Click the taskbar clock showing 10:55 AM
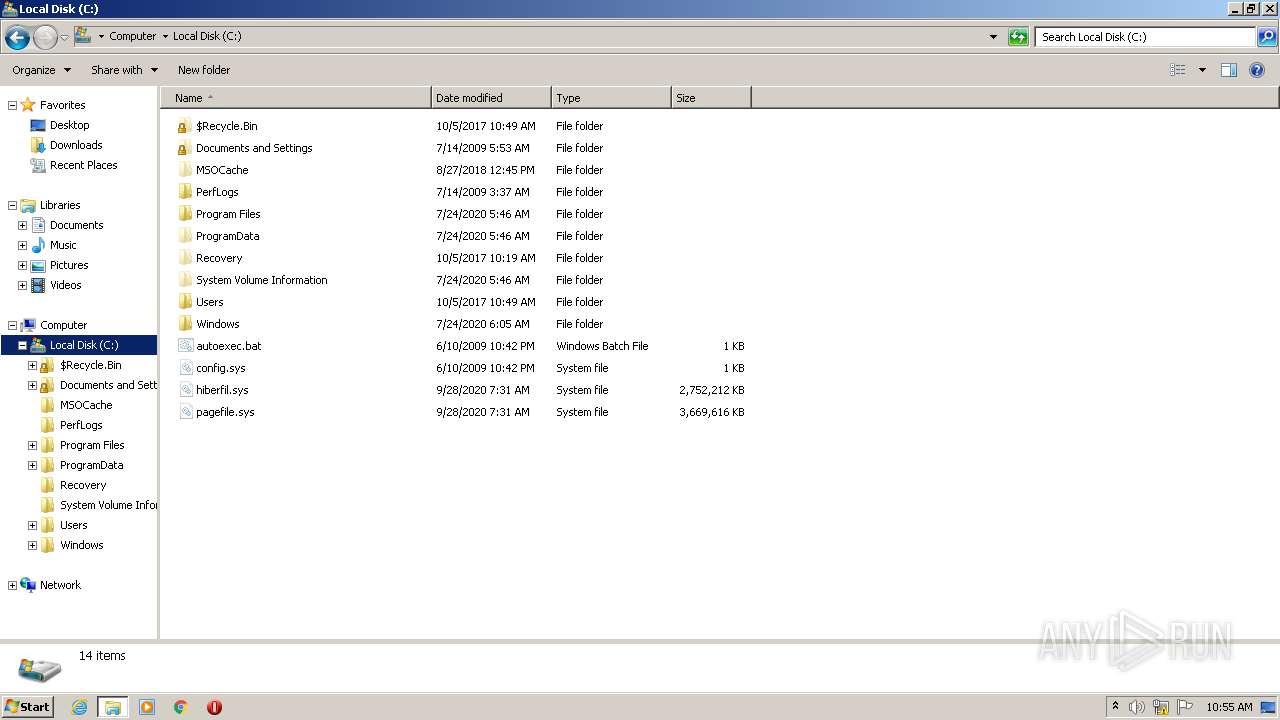 (1229, 707)
